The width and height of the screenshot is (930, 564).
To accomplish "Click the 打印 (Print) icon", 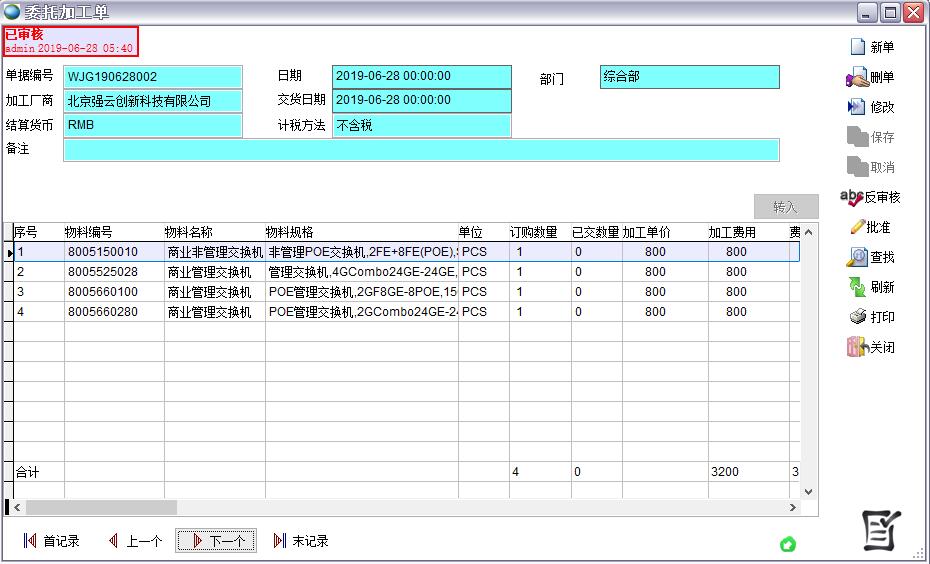I will click(x=857, y=317).
